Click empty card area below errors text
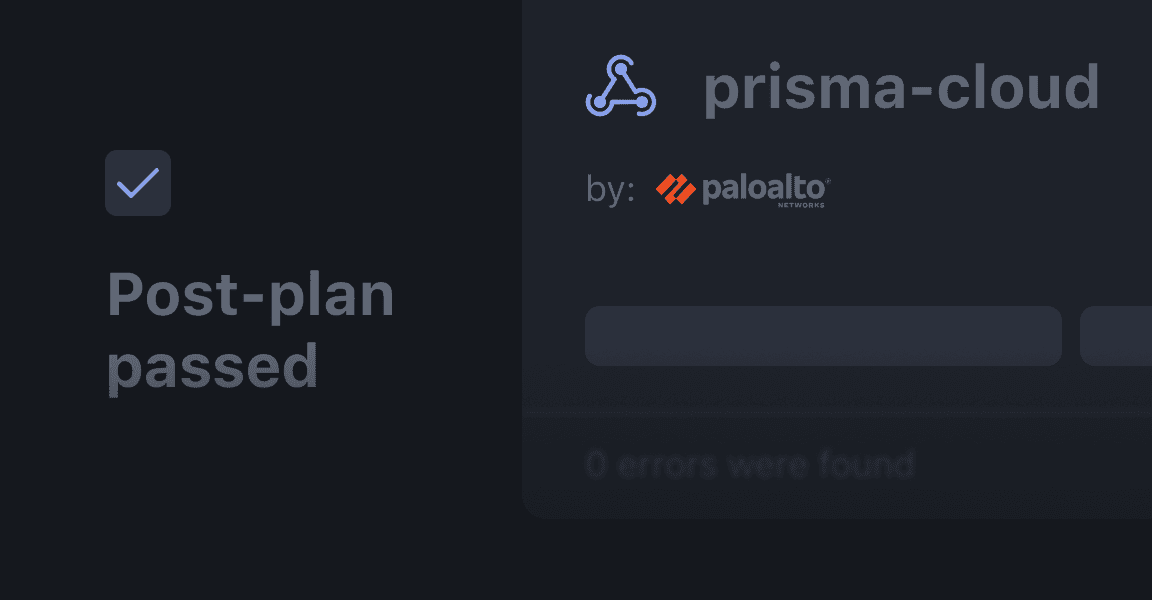 836,500
